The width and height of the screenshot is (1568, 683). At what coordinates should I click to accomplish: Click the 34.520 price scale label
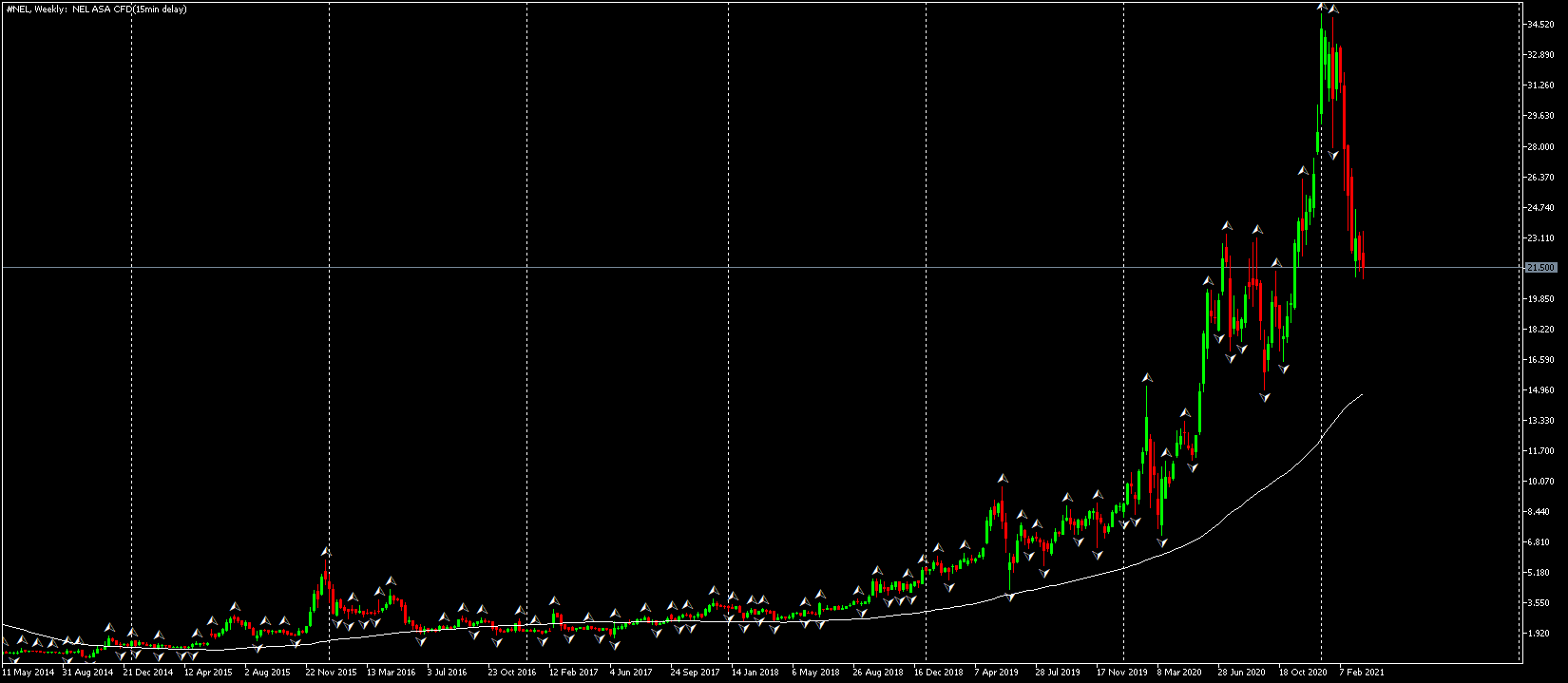tap(1539, 25)
